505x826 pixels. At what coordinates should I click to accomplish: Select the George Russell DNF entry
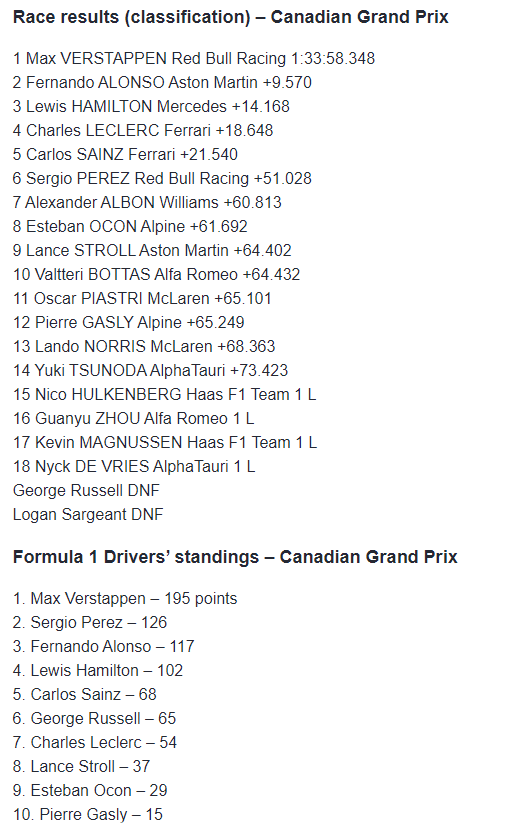click(86, 490)
